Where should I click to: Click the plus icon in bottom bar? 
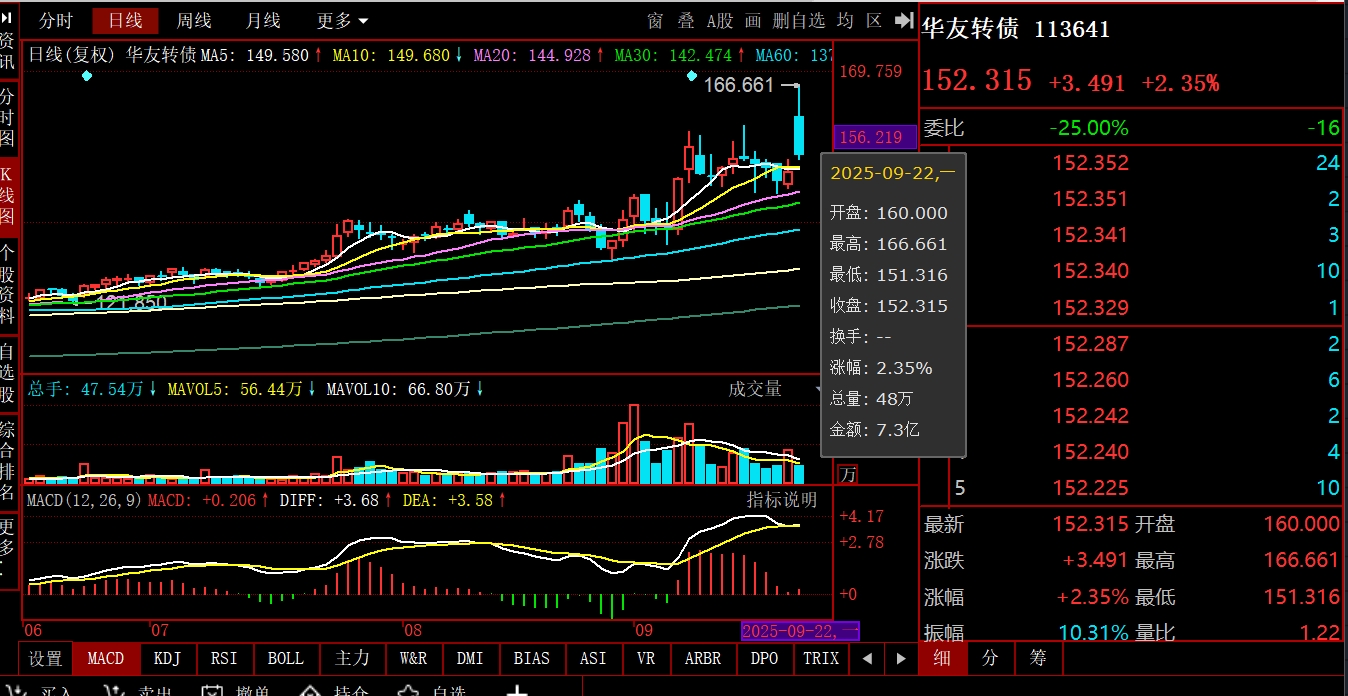coord(516,691)
